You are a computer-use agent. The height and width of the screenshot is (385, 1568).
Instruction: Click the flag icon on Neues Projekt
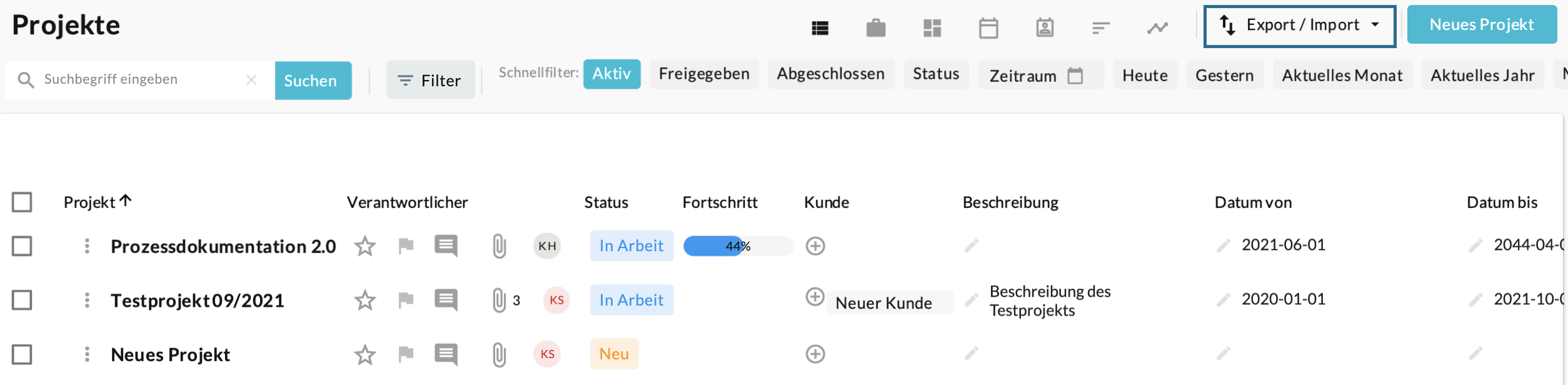point(406,354)
